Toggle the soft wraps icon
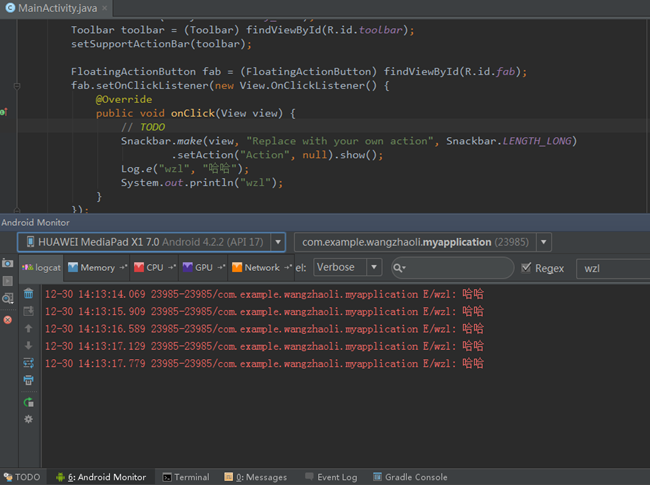The image size is (650, 485). point(28,362)
